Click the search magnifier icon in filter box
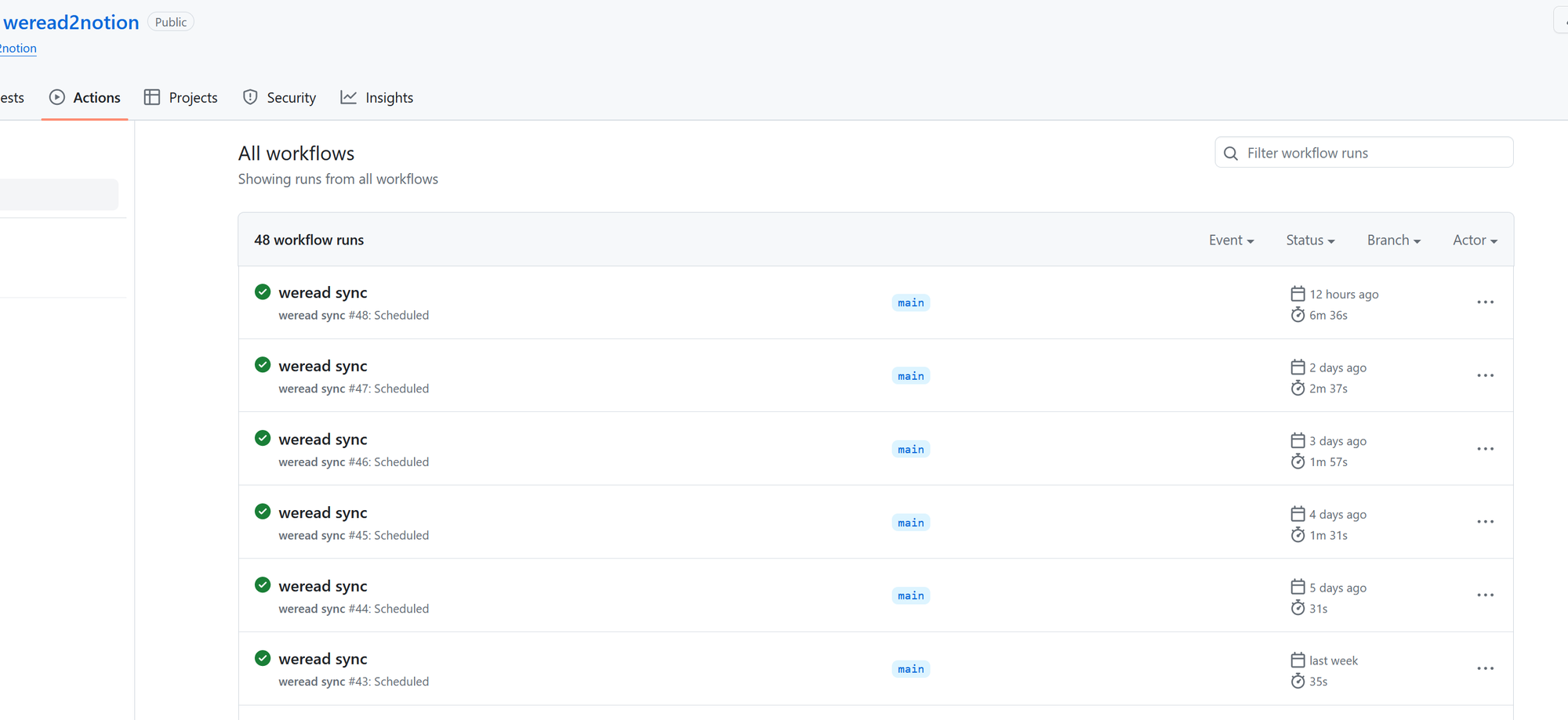Viewport: 1568px width, 720px height. point(1231,154)
